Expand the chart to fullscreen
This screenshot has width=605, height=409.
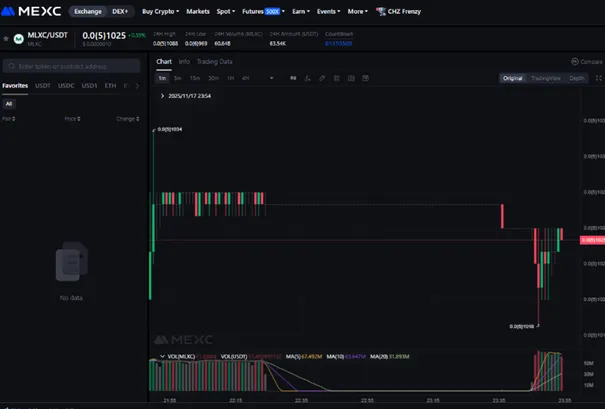tap(598, 78)
